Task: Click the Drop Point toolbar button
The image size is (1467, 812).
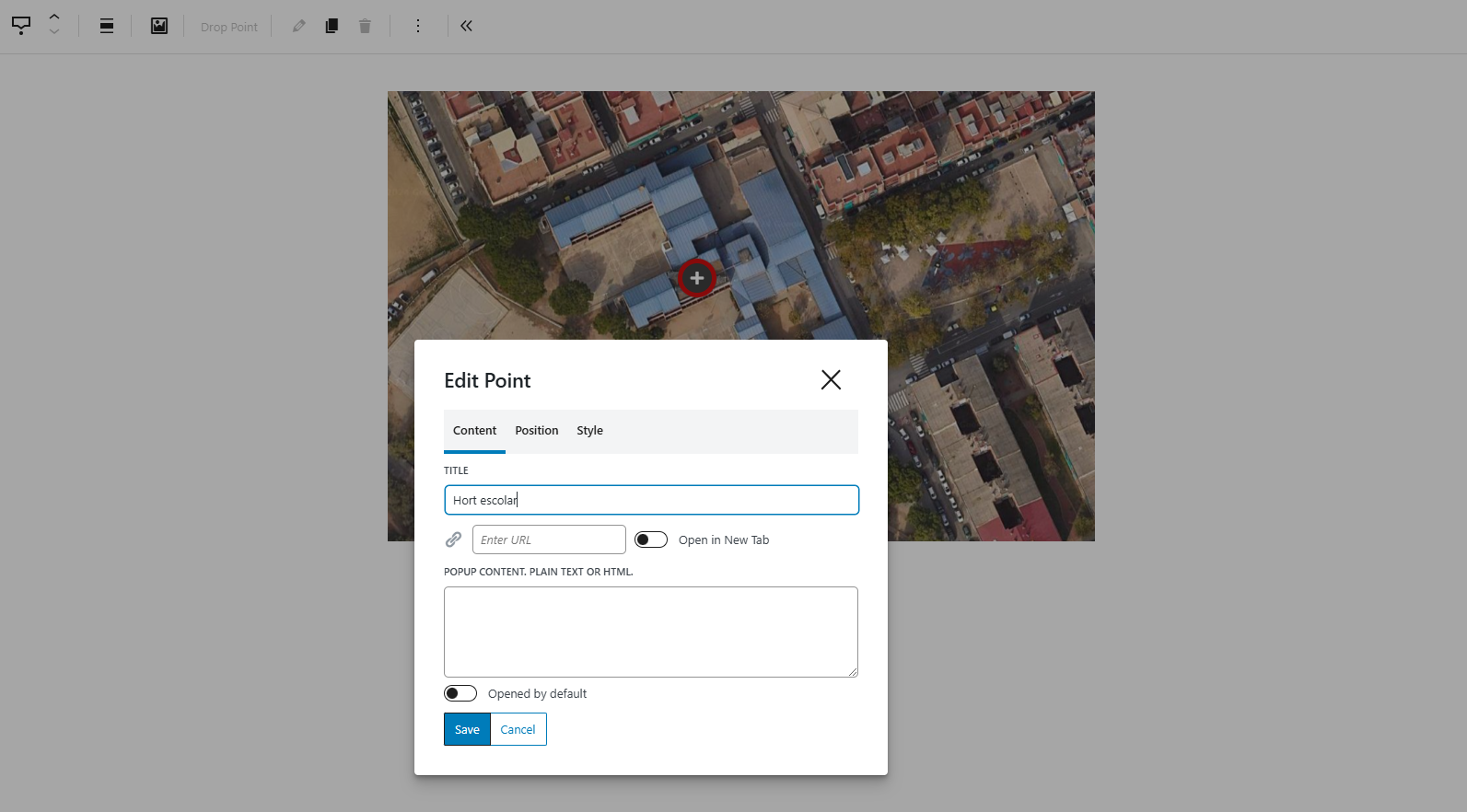Action: tap(229, 27)
